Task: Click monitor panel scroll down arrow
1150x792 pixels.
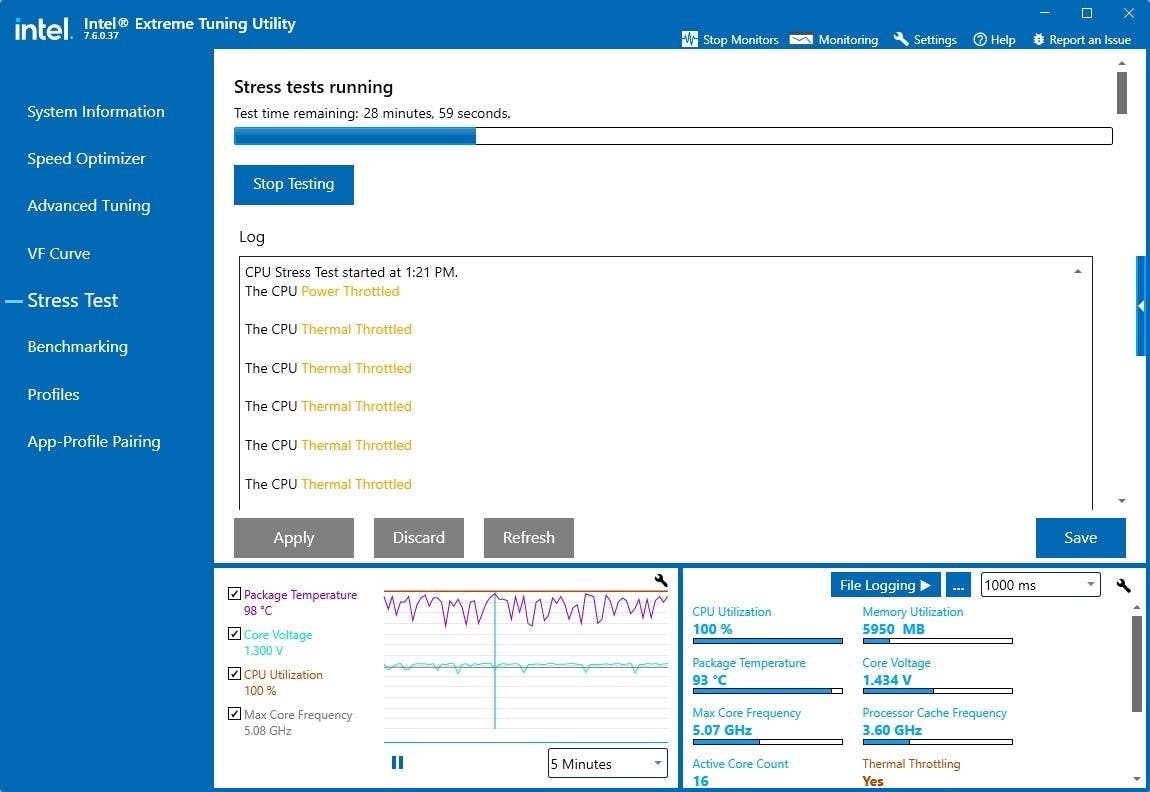Action: (x=1137, y=778)
